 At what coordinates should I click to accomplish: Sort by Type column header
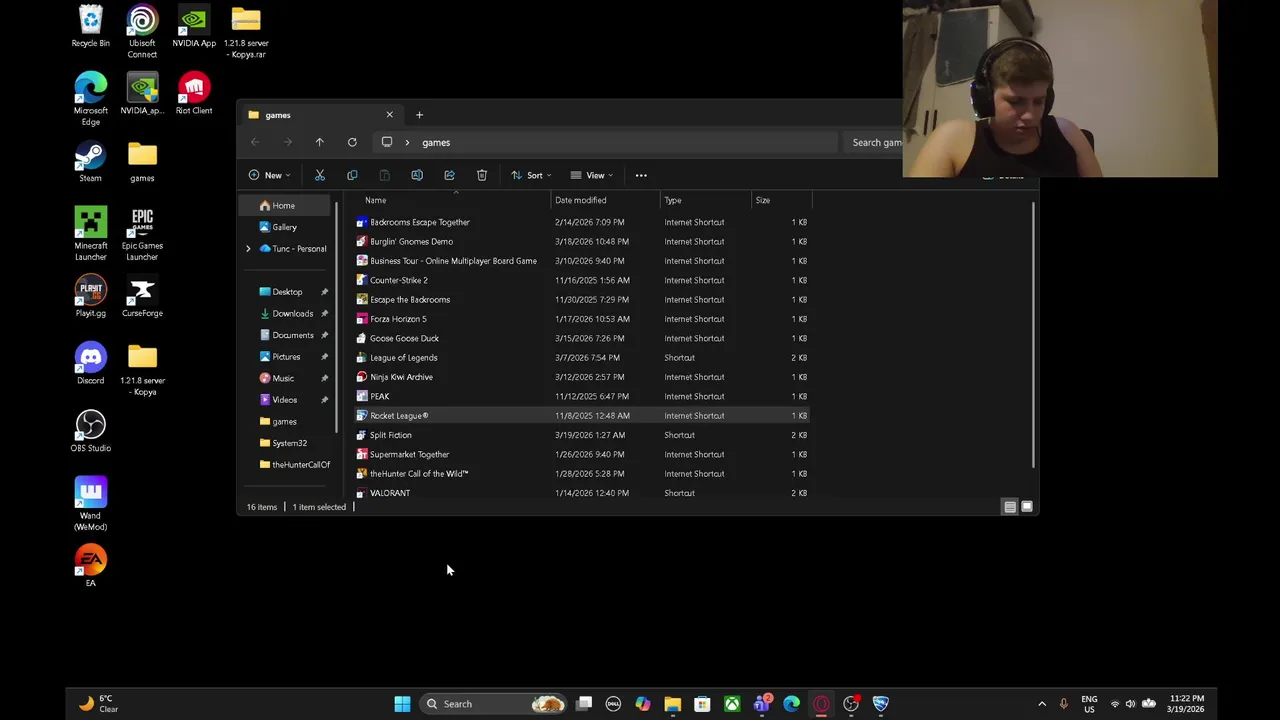click(x=706, y=200)
